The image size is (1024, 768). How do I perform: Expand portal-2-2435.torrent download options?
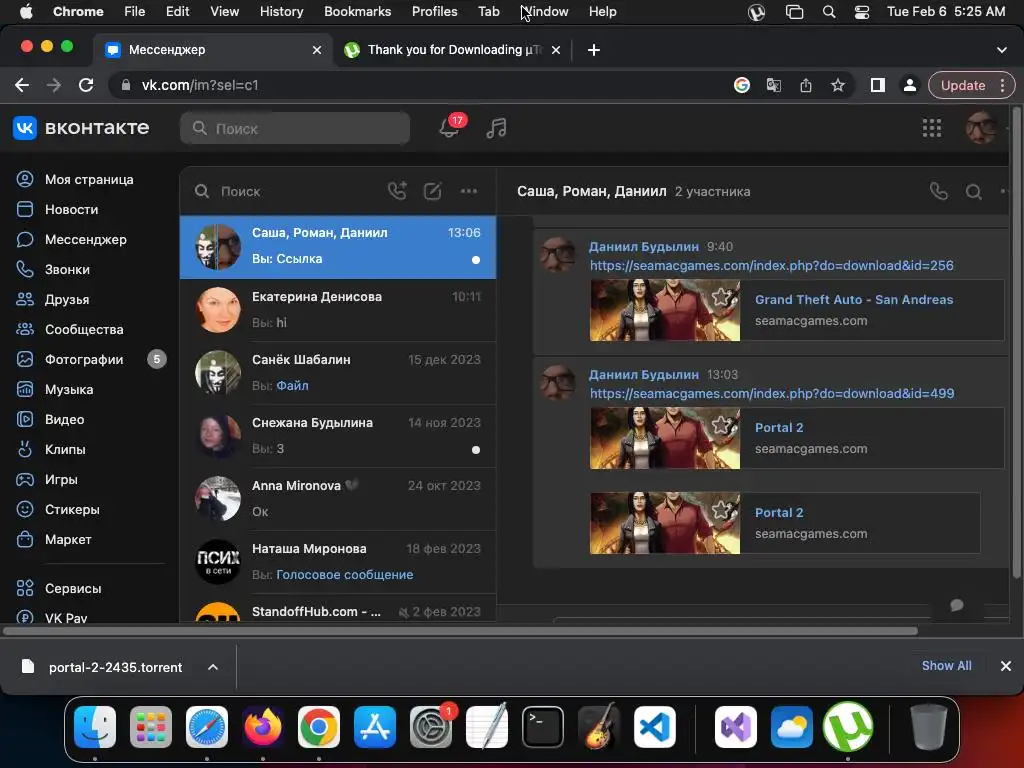pos(213,667)
